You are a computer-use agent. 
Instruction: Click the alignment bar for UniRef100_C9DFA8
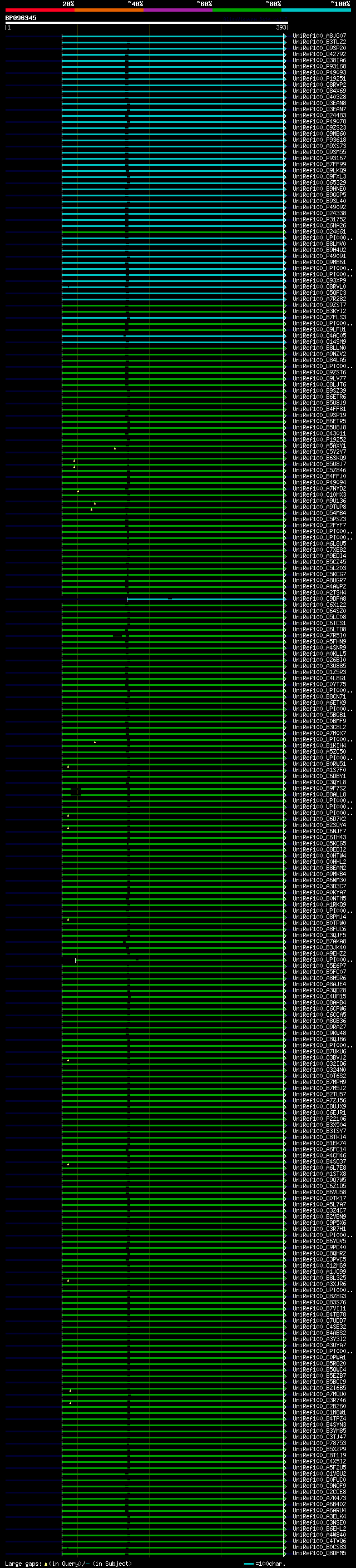pyautogui.click(x=206, y=600)
